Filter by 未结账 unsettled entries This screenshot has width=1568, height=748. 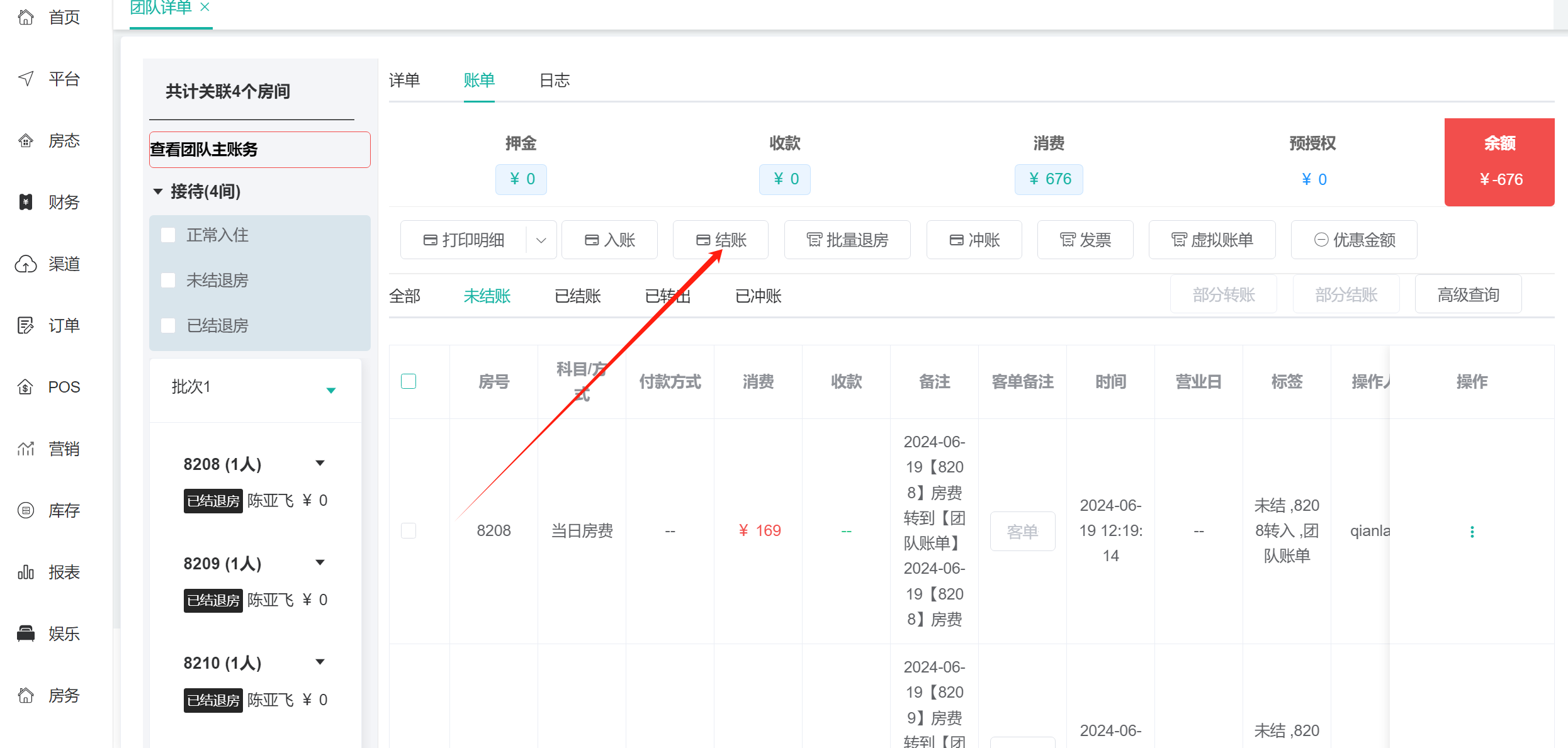(487, 296)
